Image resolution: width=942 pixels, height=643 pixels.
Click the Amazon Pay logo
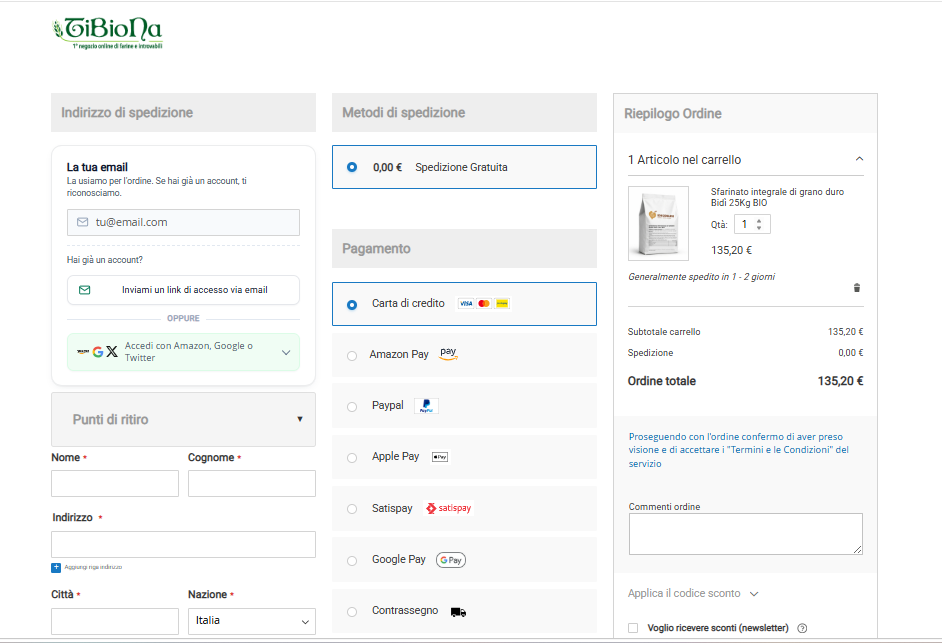click(x=448, y=353)
